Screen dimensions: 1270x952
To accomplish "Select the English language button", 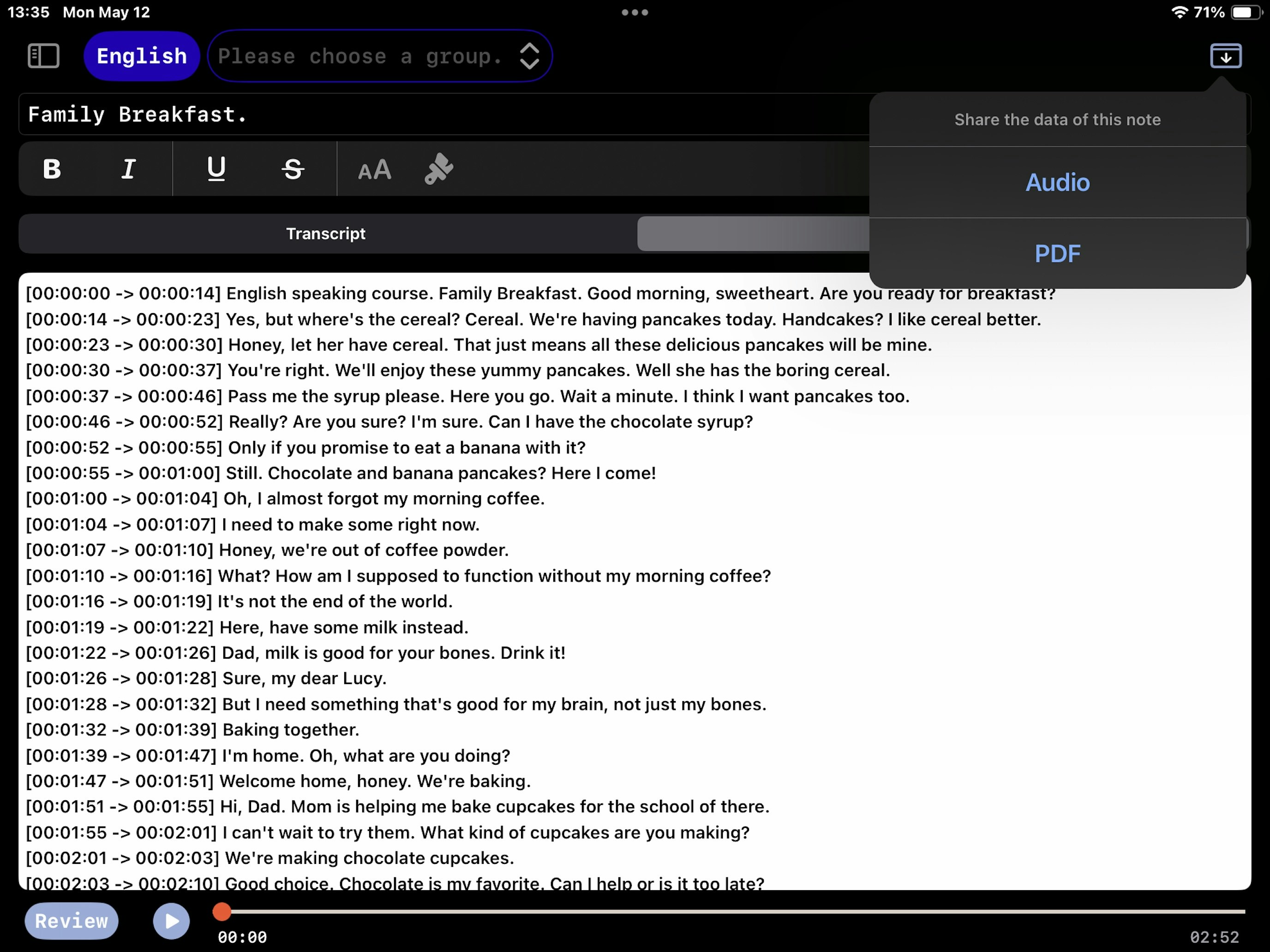I will [141, 56].
